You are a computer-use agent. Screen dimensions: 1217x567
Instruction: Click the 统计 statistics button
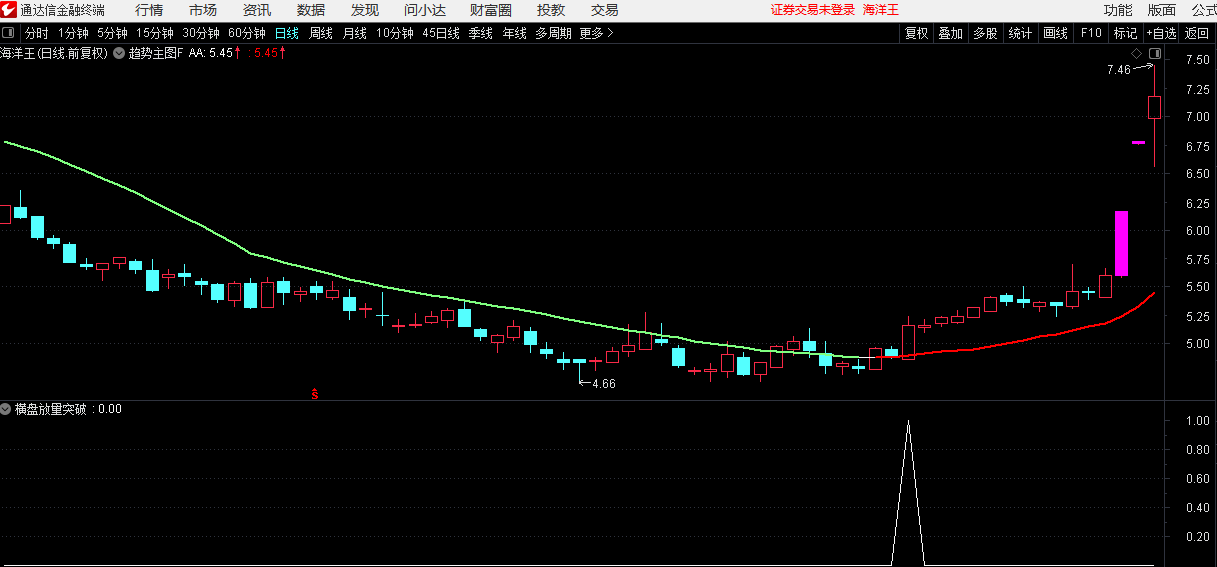1020,33
